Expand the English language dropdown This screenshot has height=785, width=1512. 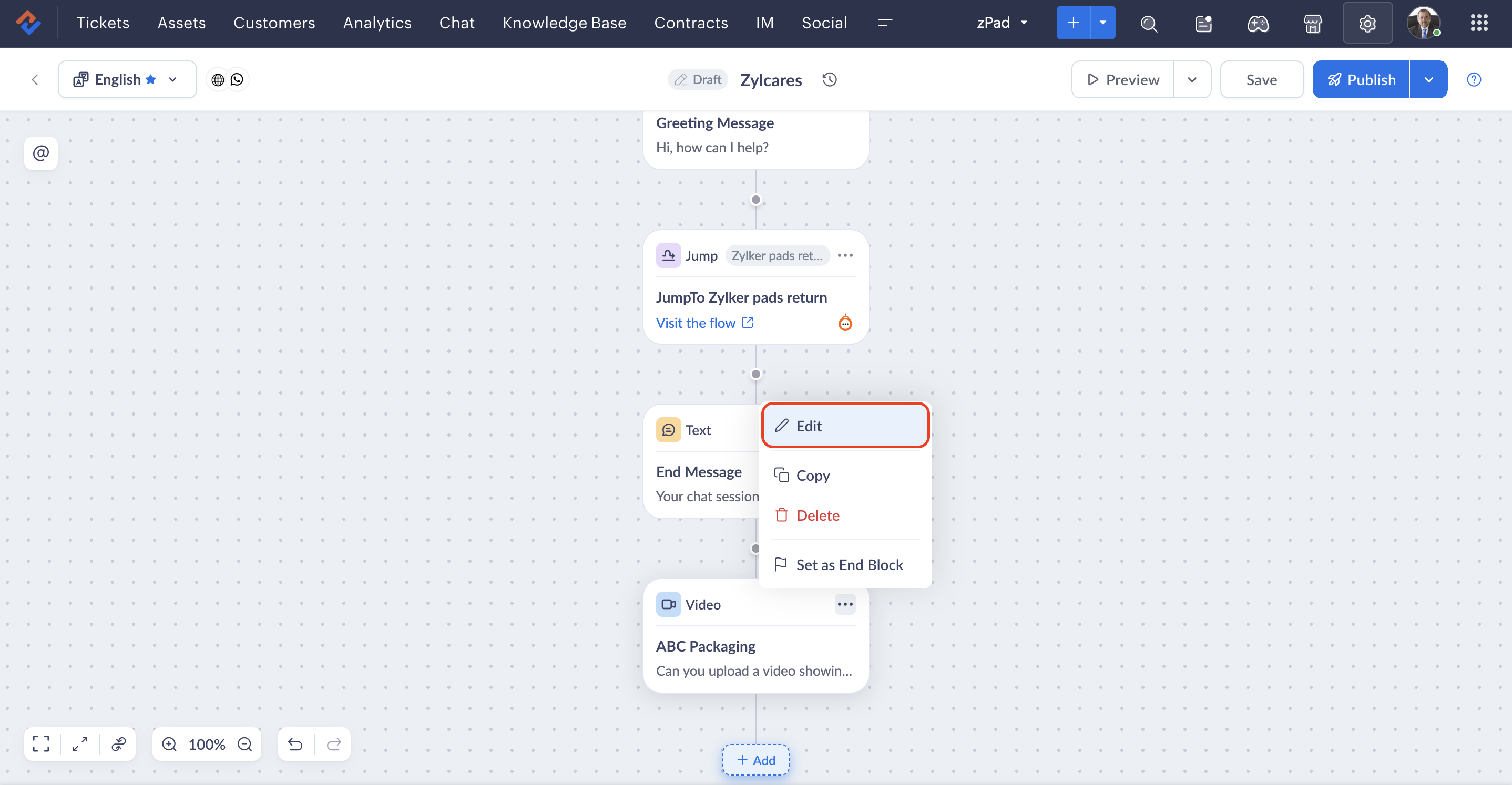point(172,80)
